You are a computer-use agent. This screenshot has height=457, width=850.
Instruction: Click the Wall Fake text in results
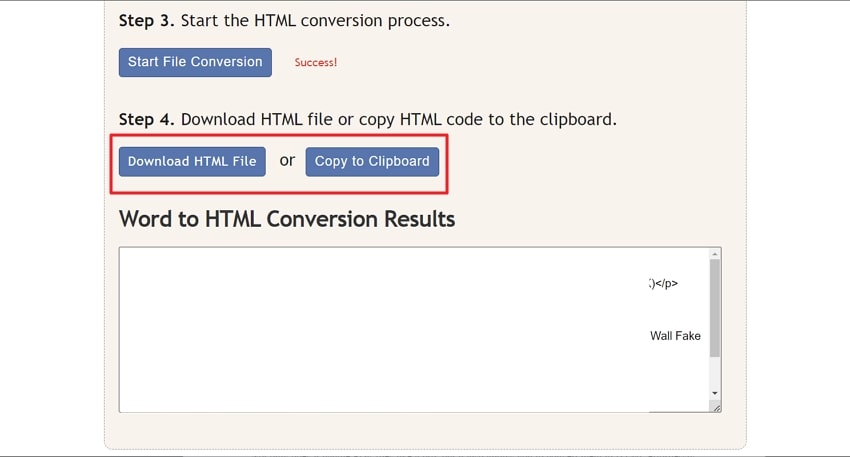click(x=675, y=336)
